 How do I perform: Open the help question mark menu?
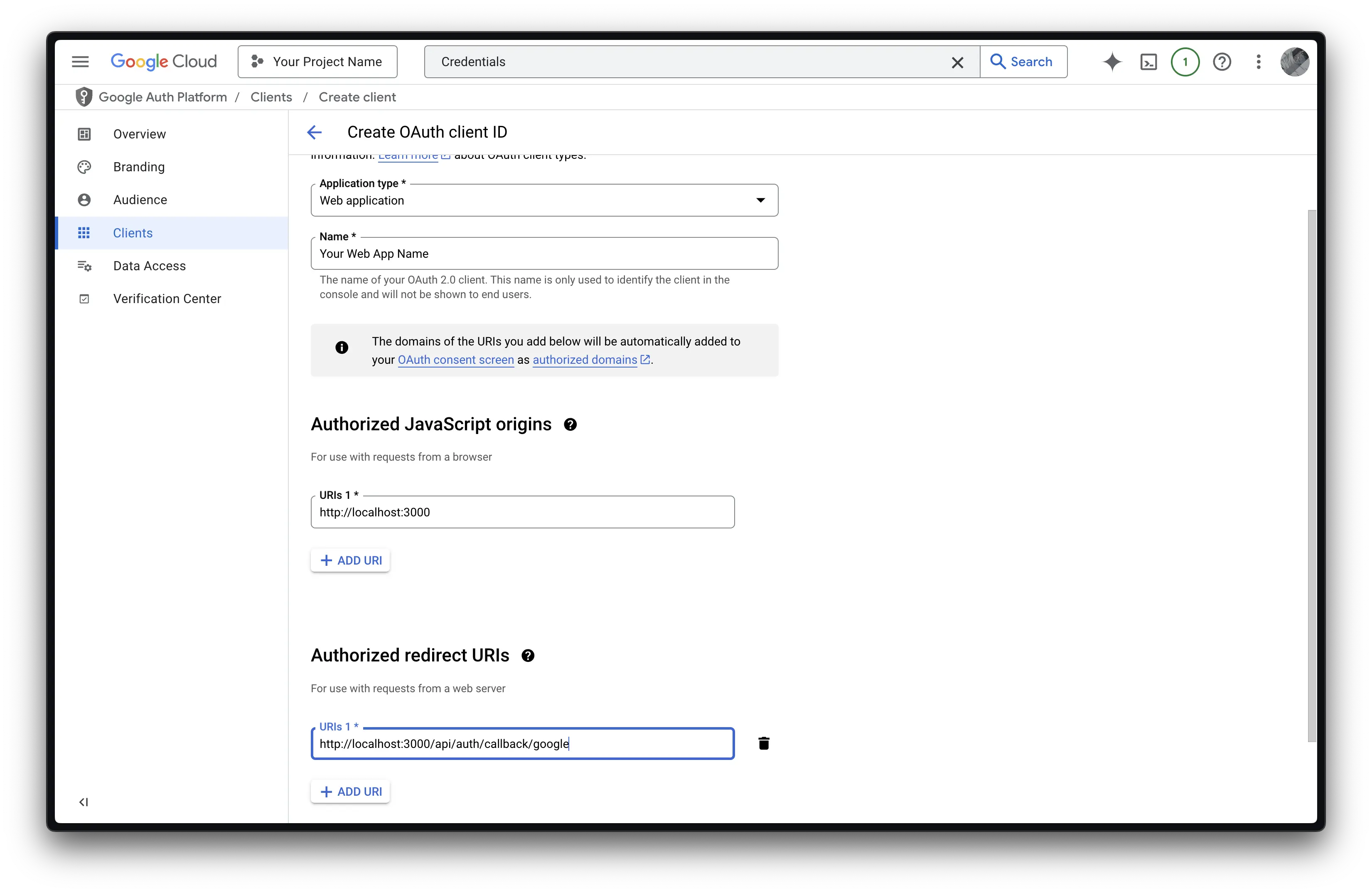[x=1222, y=62]
